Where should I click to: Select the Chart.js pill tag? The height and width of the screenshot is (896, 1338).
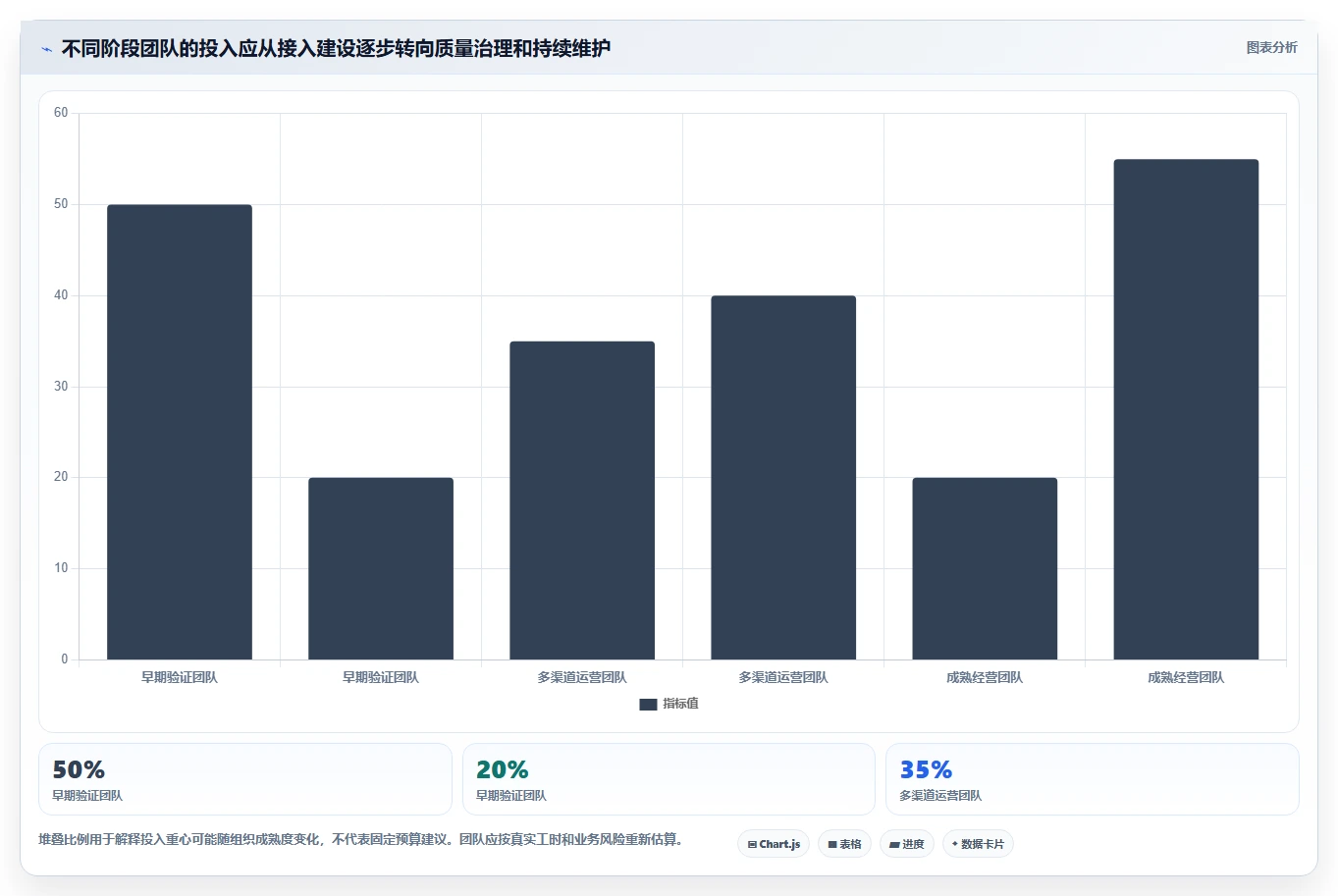774,844
